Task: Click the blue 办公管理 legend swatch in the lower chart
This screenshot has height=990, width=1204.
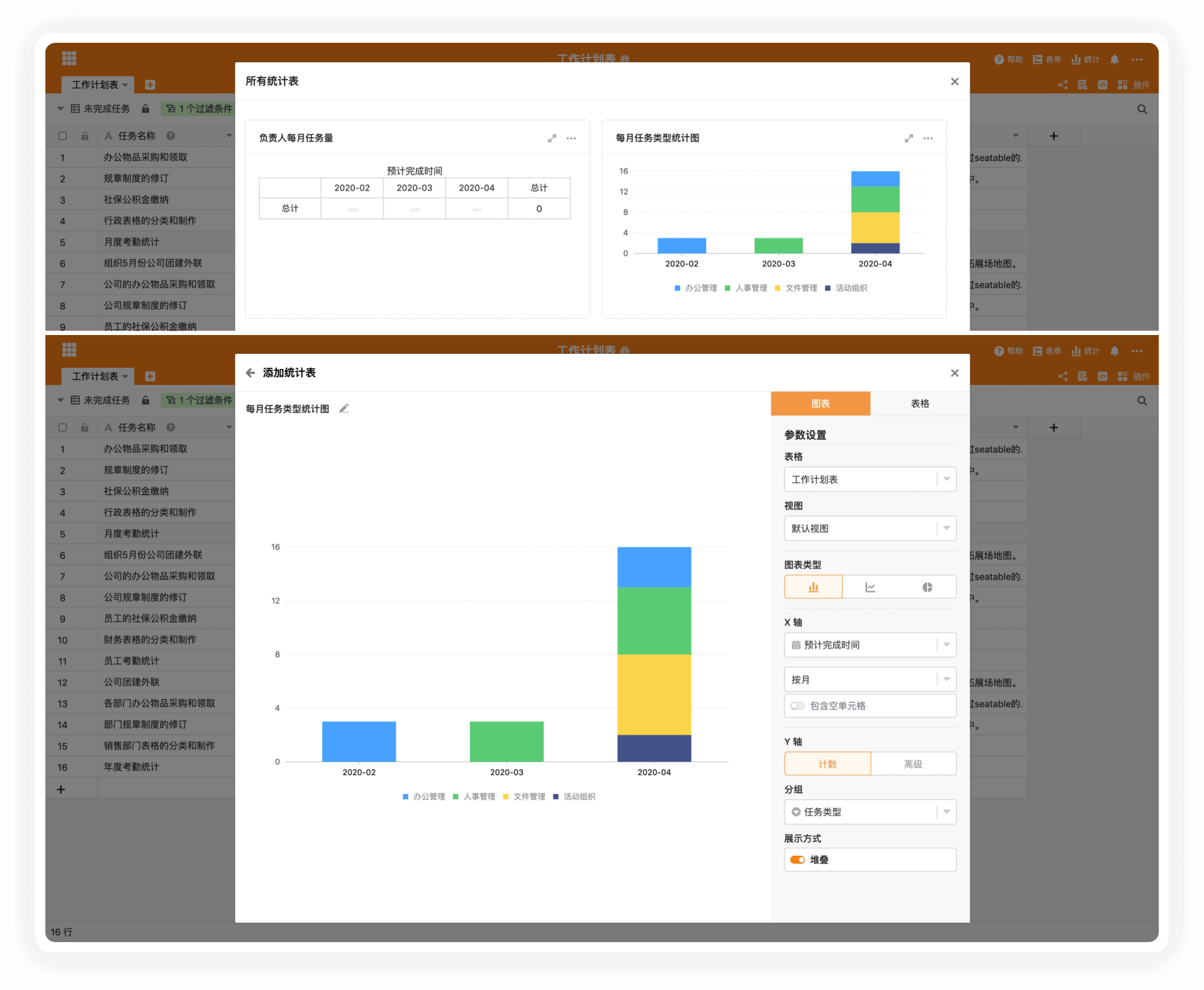Action: (x=406, y=797)
